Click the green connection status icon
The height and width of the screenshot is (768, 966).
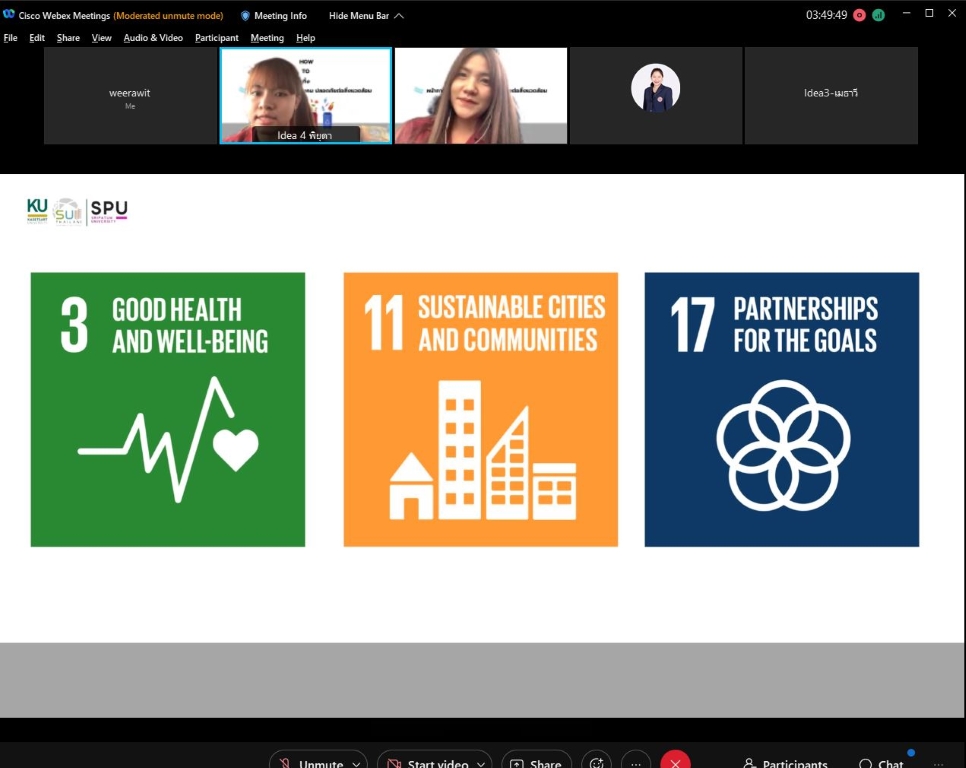878,15
